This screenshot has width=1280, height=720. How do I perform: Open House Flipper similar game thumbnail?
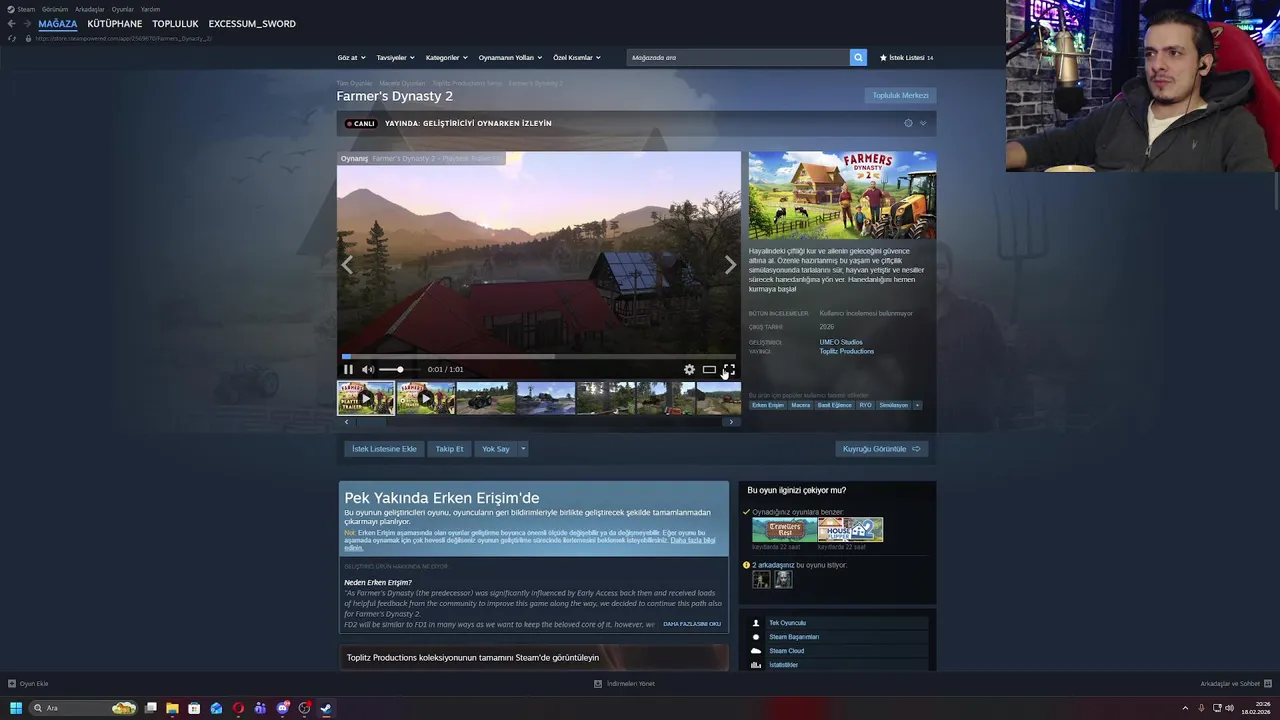850,529
